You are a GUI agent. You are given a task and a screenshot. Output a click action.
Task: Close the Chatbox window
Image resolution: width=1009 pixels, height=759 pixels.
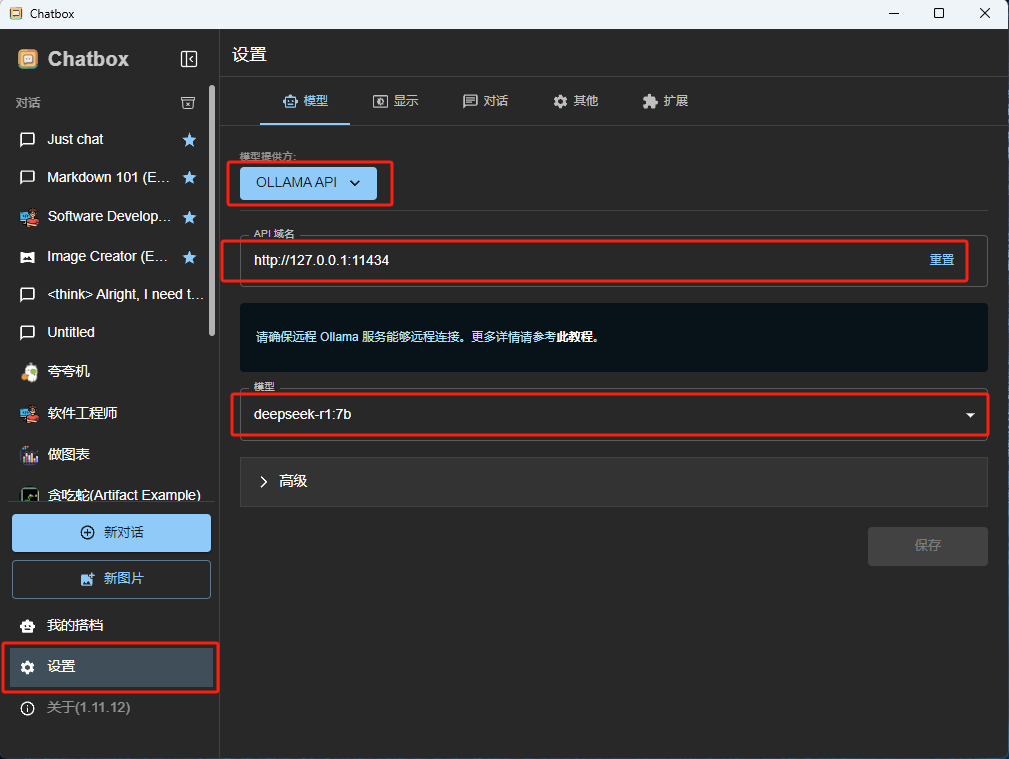click(985, 14)
